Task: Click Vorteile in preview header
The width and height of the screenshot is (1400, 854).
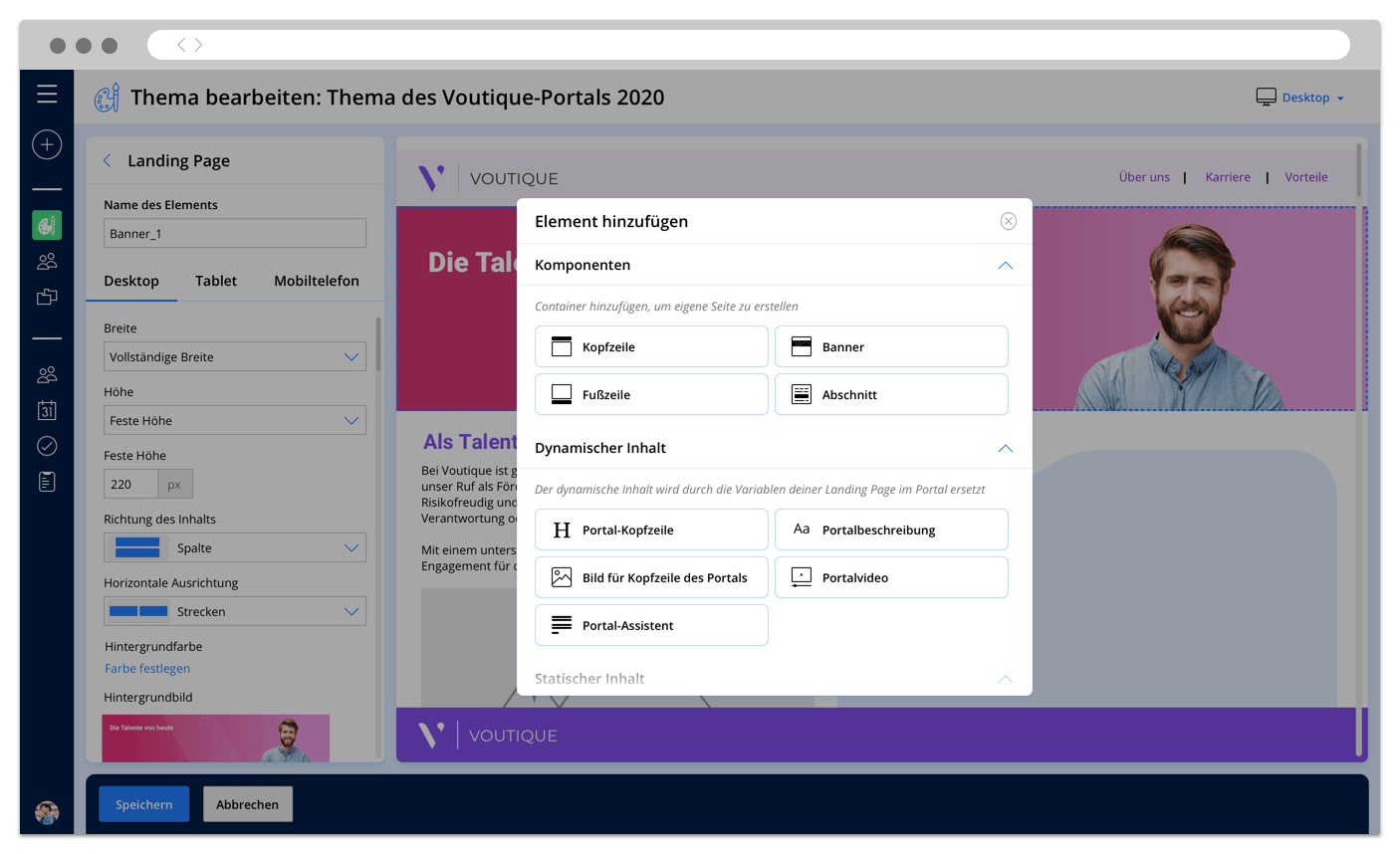Action: [x=1306, y=177]
